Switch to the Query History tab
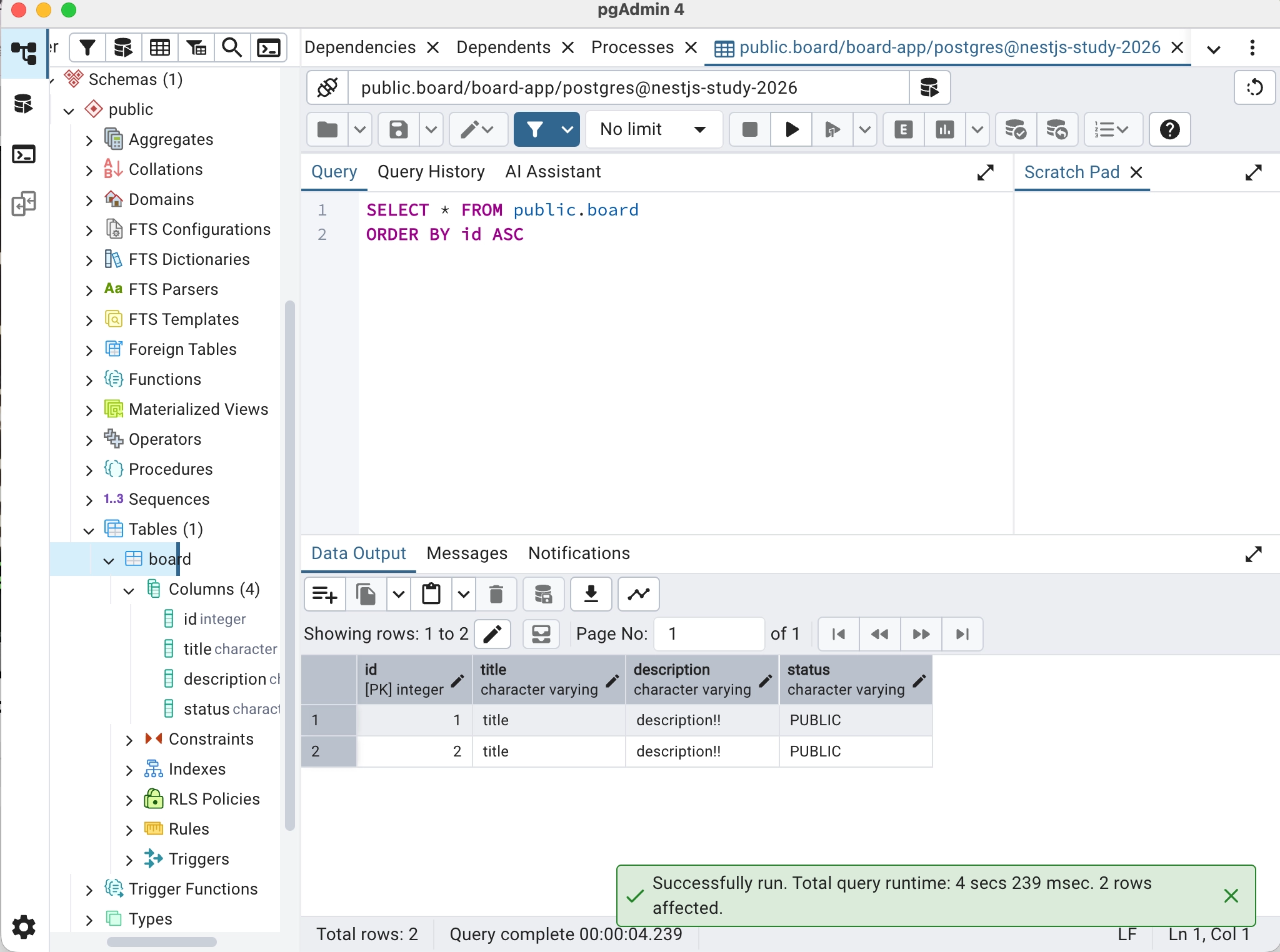 (x=431, y=172)
